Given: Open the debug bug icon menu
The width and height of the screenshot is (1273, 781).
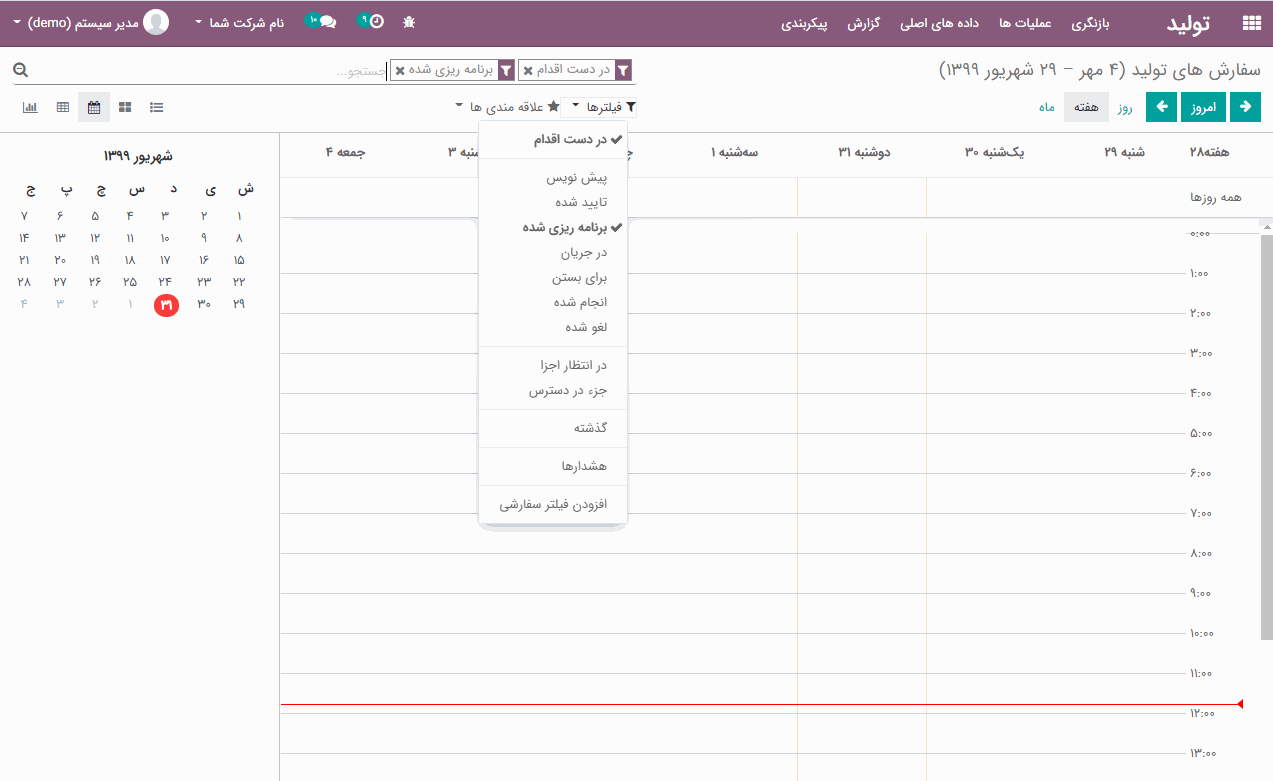Looking at the screenshot, I should 408,22.
